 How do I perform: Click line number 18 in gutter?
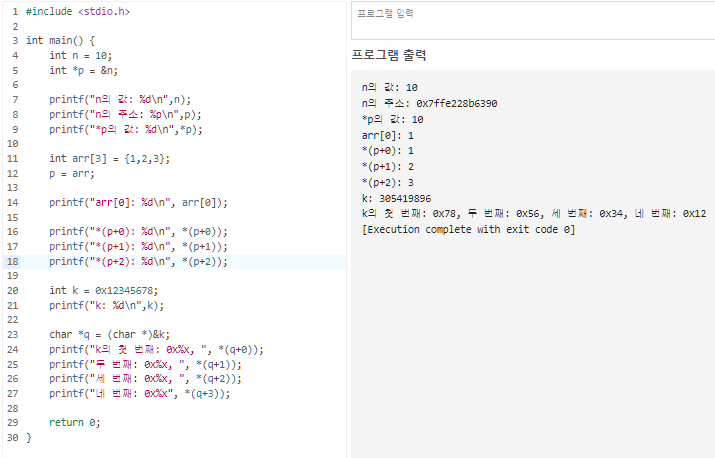pyautogui.click(x=13, y=262)
